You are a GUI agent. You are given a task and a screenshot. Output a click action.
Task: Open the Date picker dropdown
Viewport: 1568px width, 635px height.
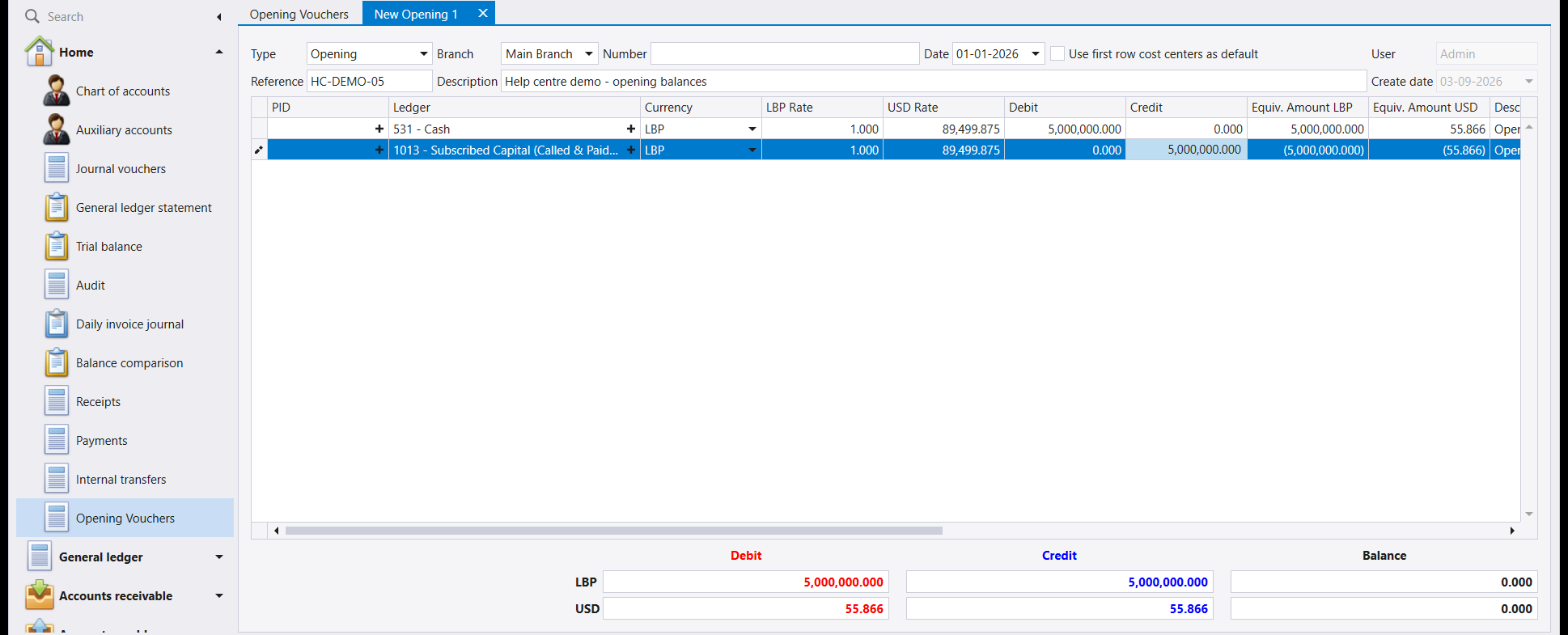coord(1036,53)
